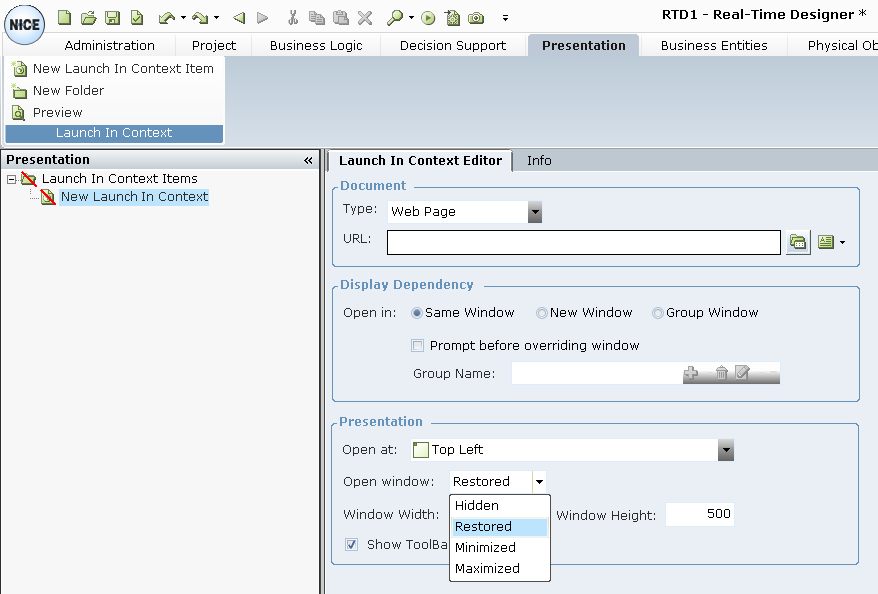Click inside the URL text field

pyautogui.click(x=583, y=242)
